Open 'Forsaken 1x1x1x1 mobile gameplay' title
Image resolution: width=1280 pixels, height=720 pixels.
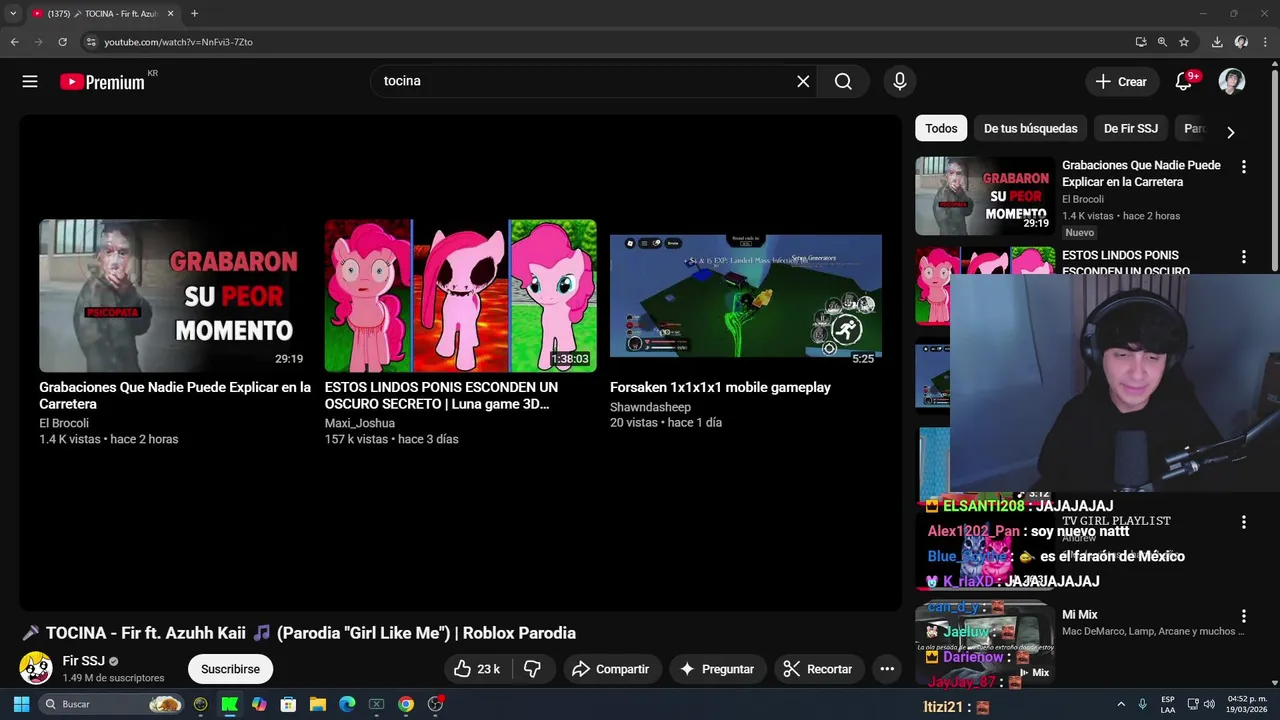[x=720, y=387]
